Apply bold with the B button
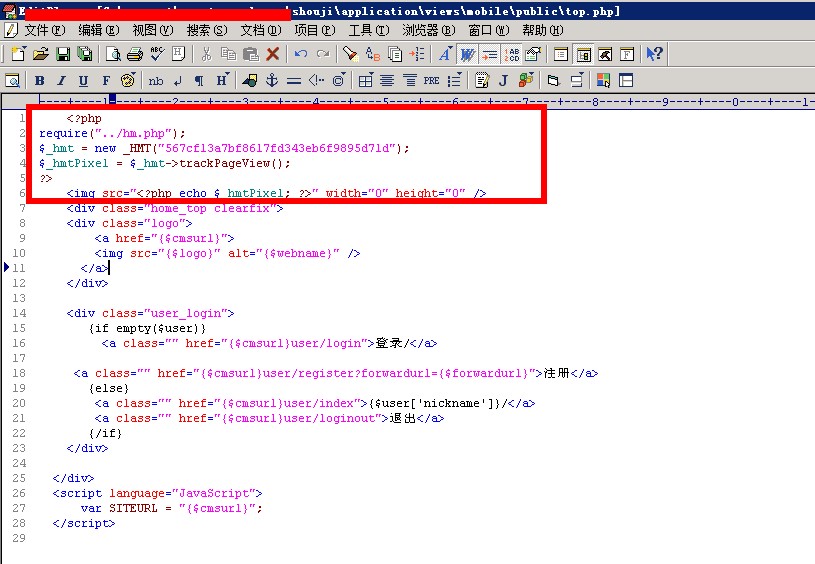Screen dimensions: 815x564 (40, 80)
